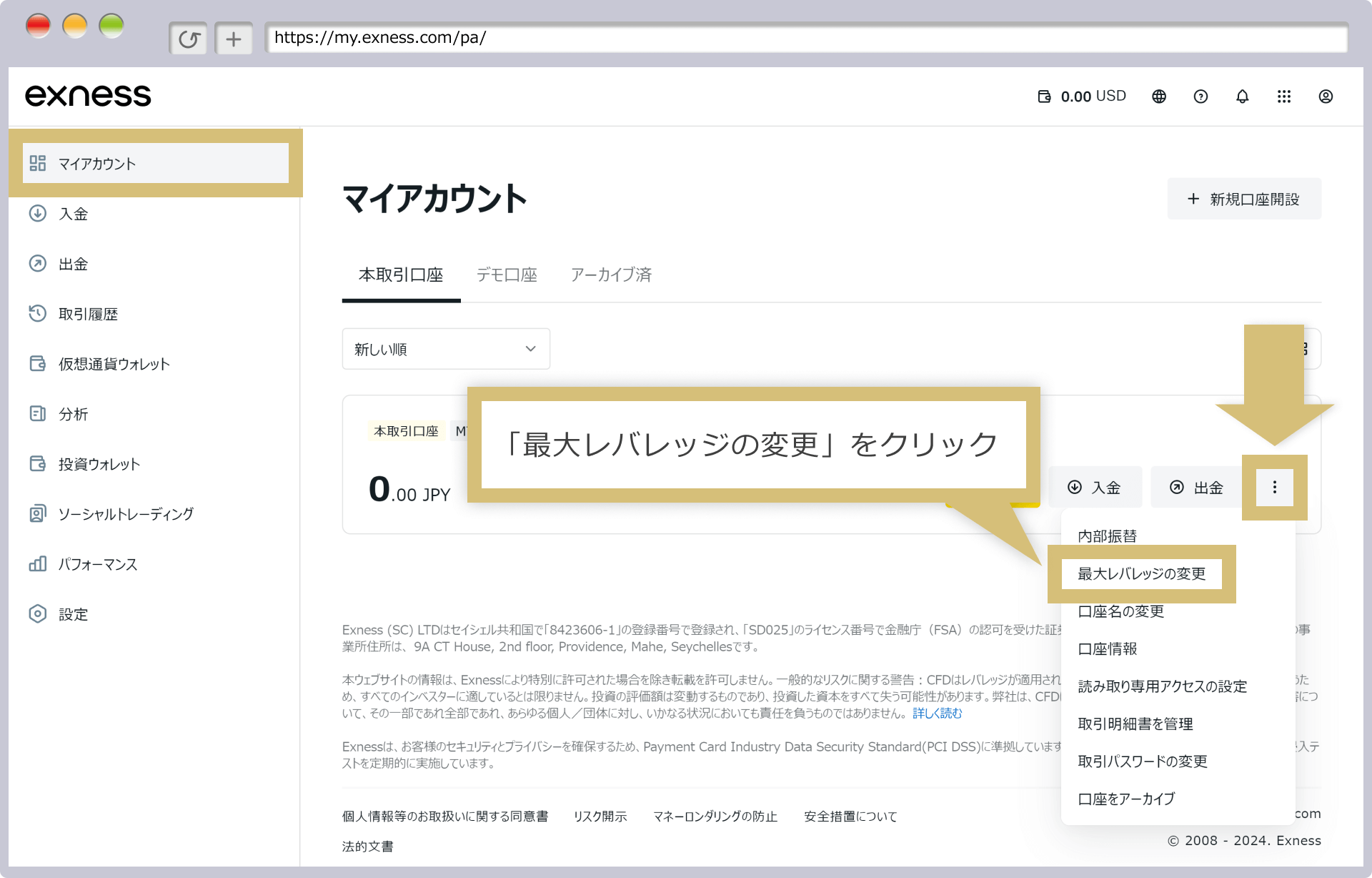Switch to the デモ口座 tab
The image size is (1372, 878).
coord(507,275)
